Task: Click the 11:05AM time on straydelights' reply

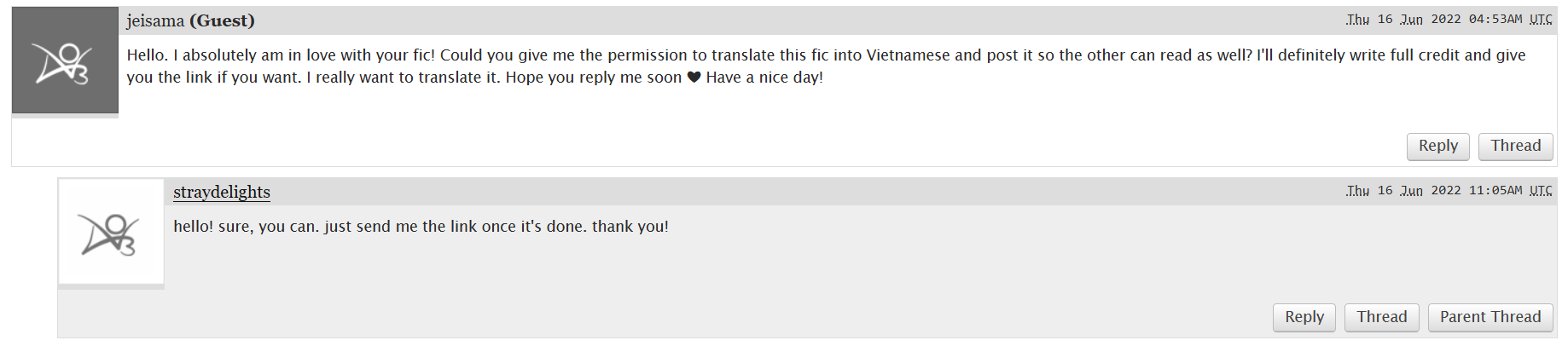Action: pyautogui.click(x=1495, y=191)
